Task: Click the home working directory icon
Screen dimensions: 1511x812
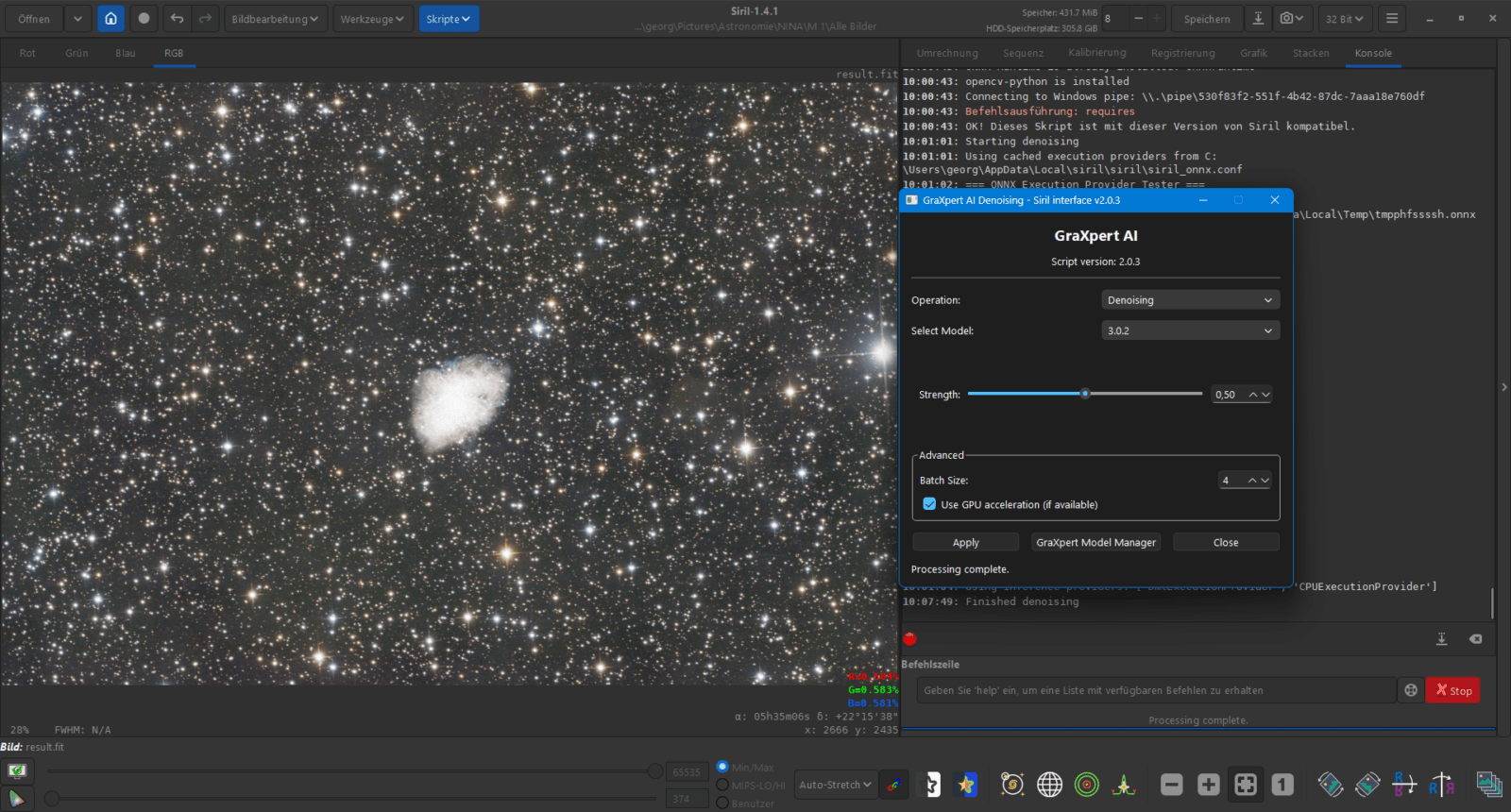Action: tap(110, 19)
